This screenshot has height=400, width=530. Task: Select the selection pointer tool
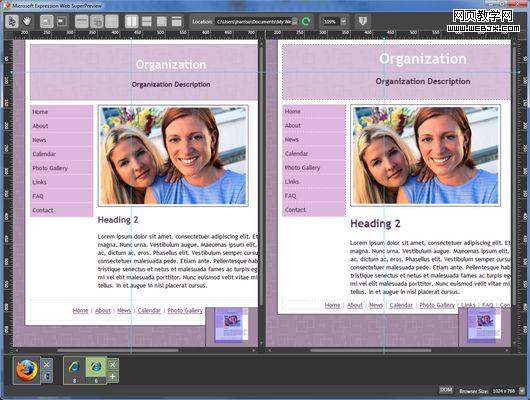tap(12, 22)
